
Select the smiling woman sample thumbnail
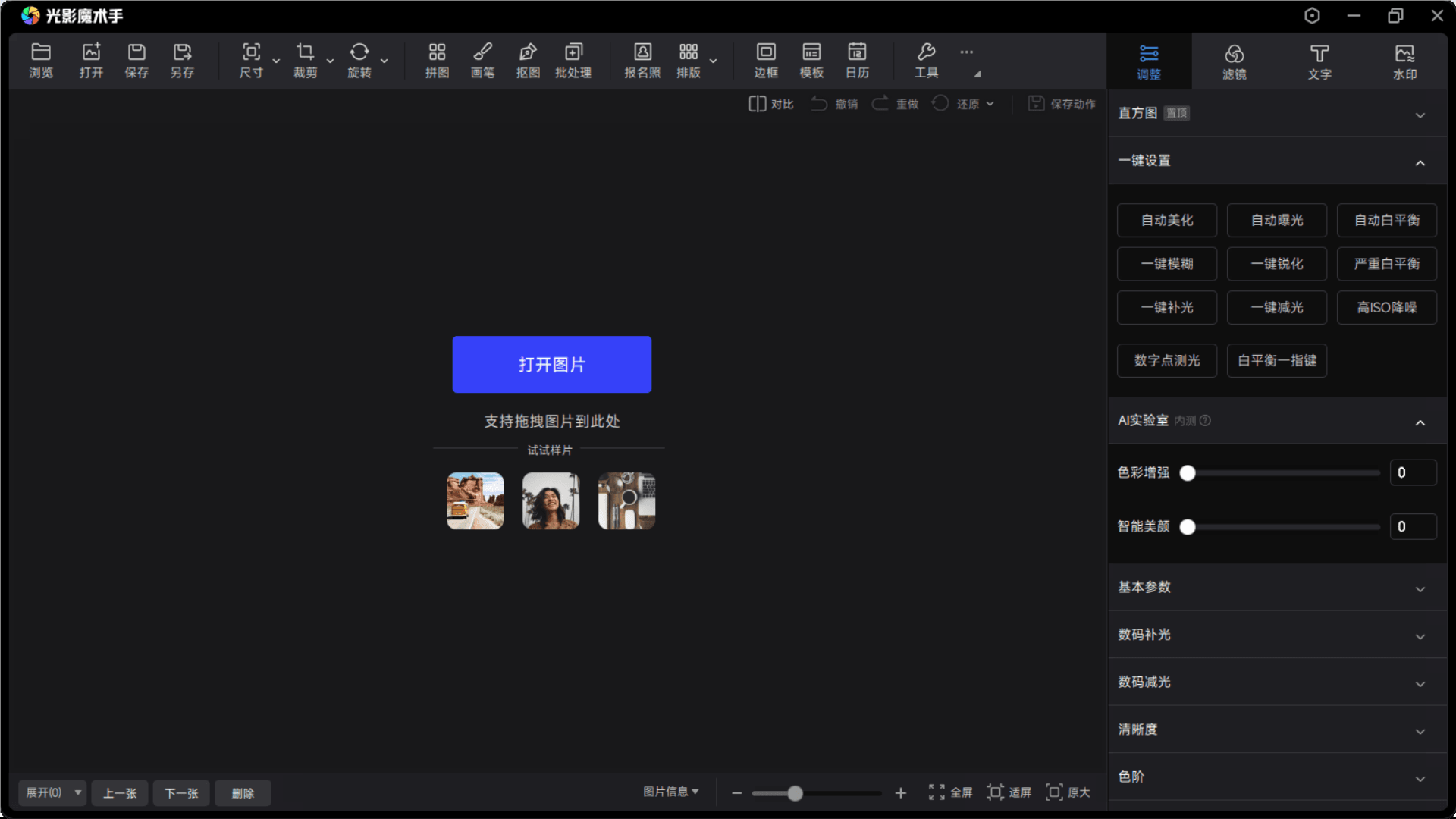(x=551, y=501)
